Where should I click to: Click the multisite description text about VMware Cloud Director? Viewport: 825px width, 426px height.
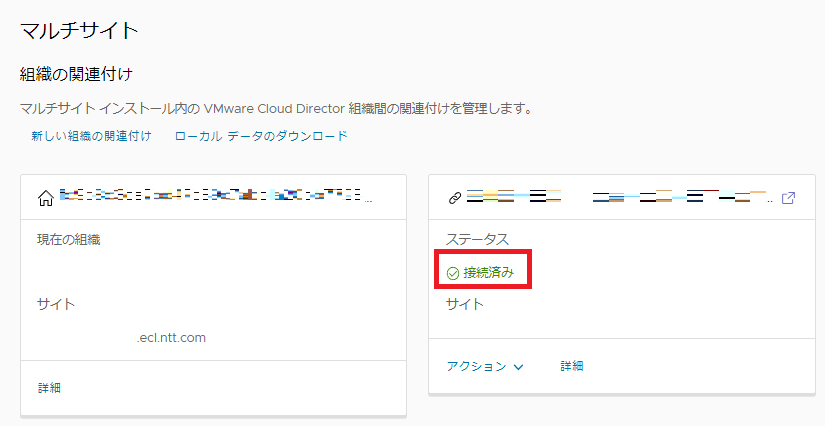275,108
